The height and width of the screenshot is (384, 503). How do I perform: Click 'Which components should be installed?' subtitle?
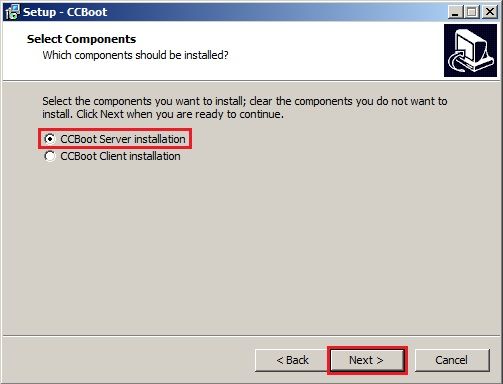pyautogui.click(x=135, y=55)
